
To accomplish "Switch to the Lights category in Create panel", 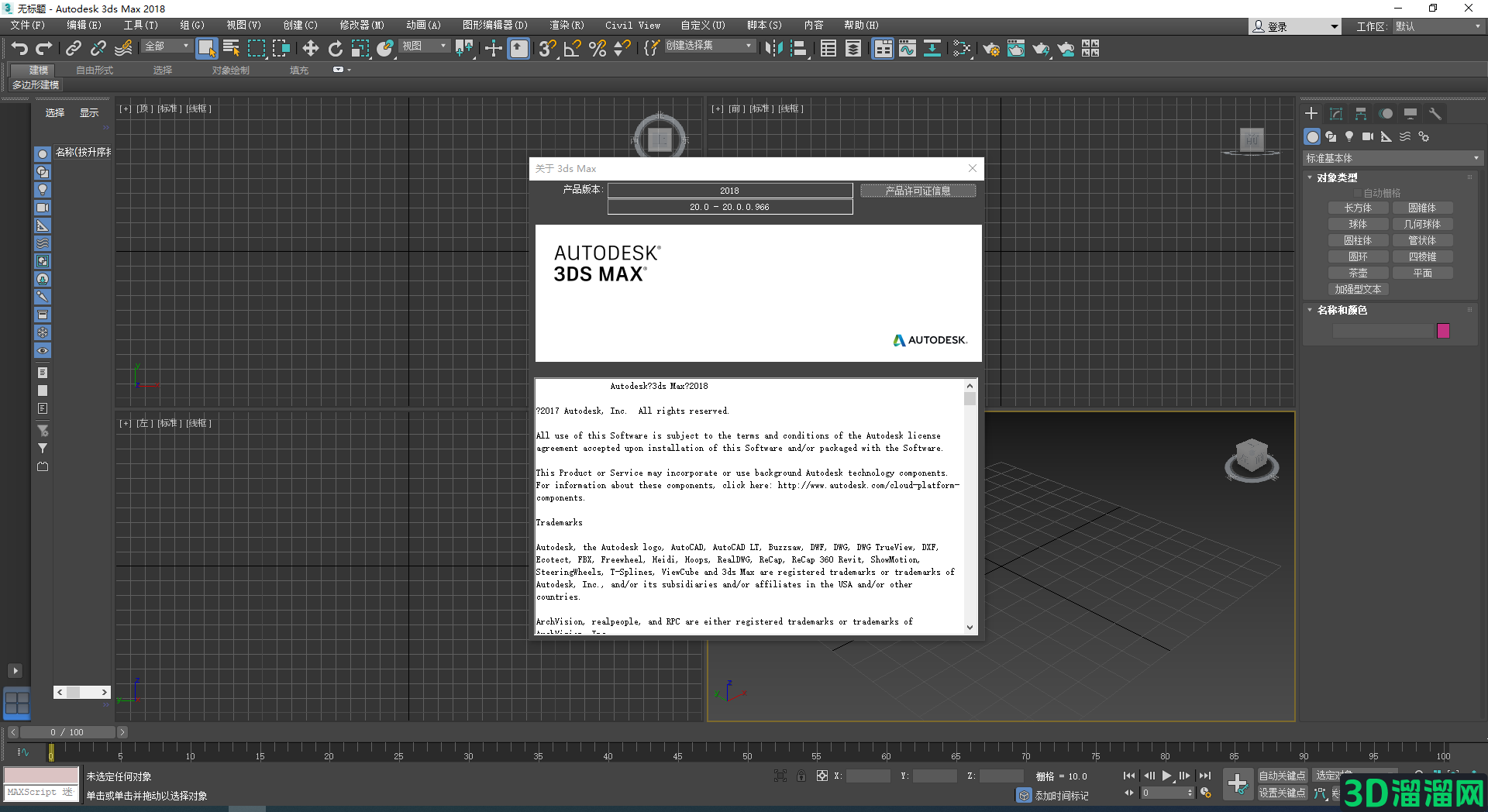I will click(1348, 136).
